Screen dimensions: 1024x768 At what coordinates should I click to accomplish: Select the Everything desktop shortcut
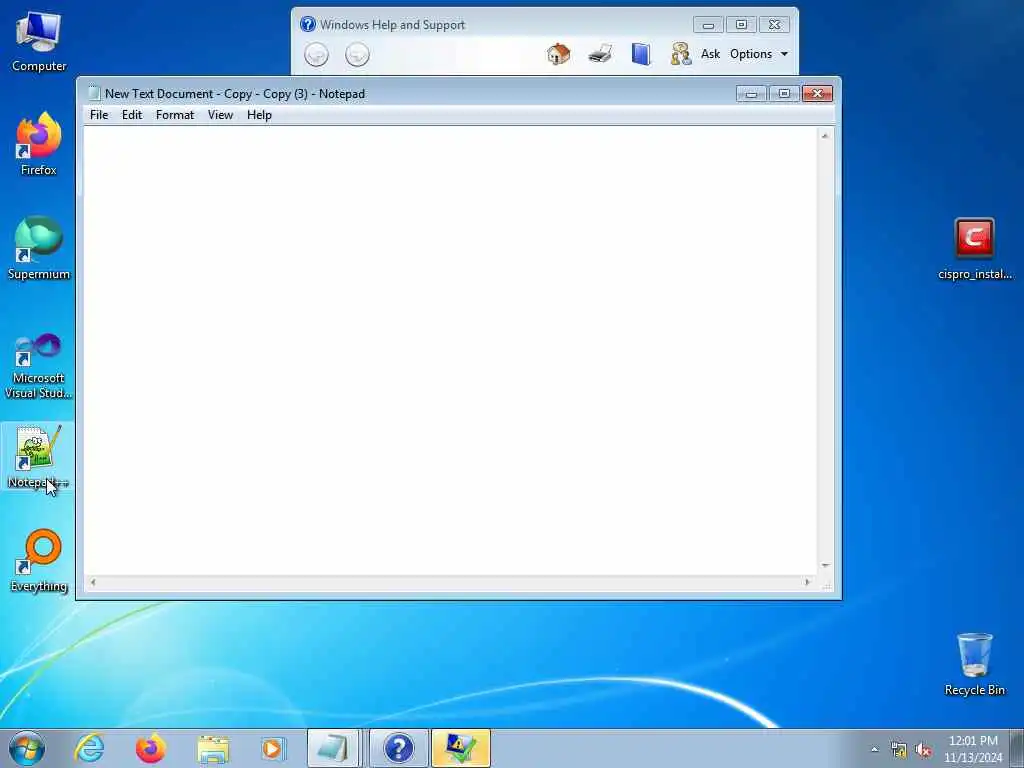39,561
